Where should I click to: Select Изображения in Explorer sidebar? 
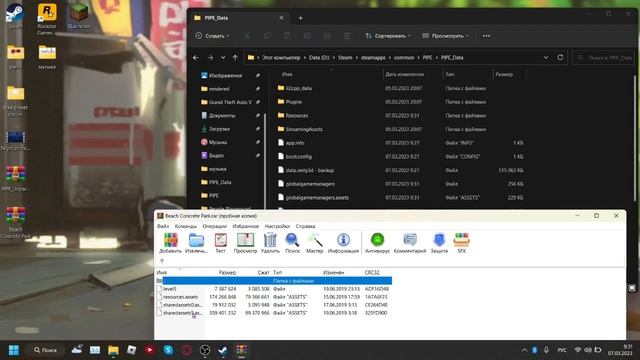pyautogui.click(x=225, y=76)
